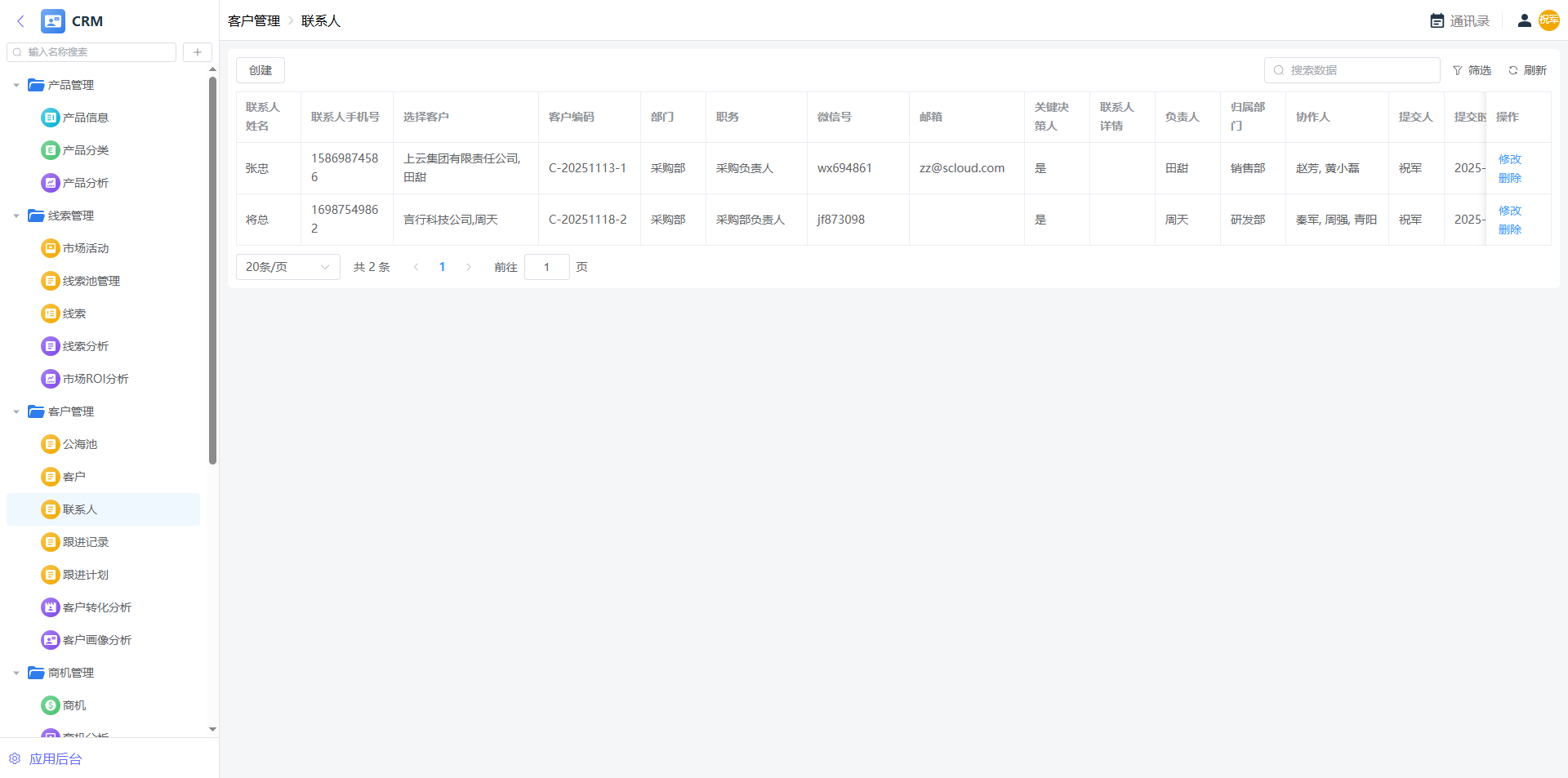Click the back arrow next to CRM

tap(21, 21)
